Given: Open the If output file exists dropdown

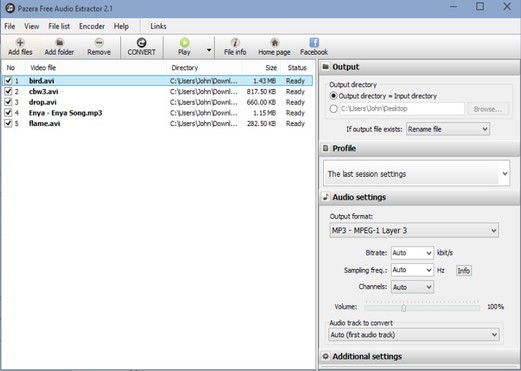Looking at the screenshot, I should [x=448, y=129].
